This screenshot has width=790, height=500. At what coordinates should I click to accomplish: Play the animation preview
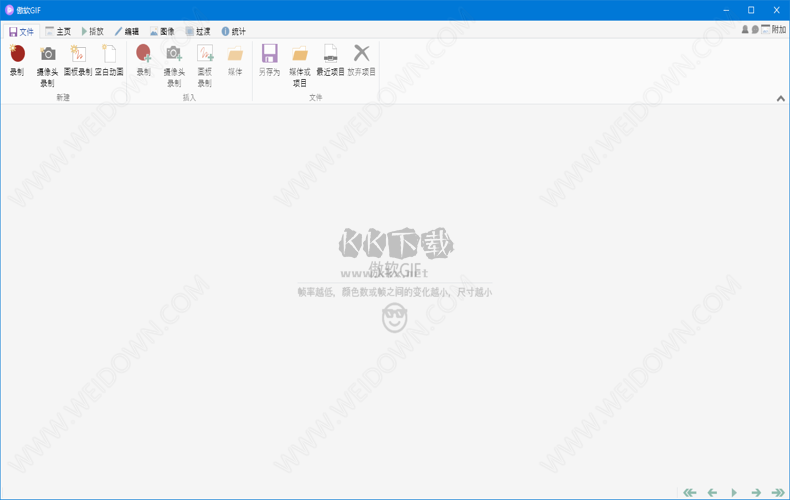pos(734,492)
